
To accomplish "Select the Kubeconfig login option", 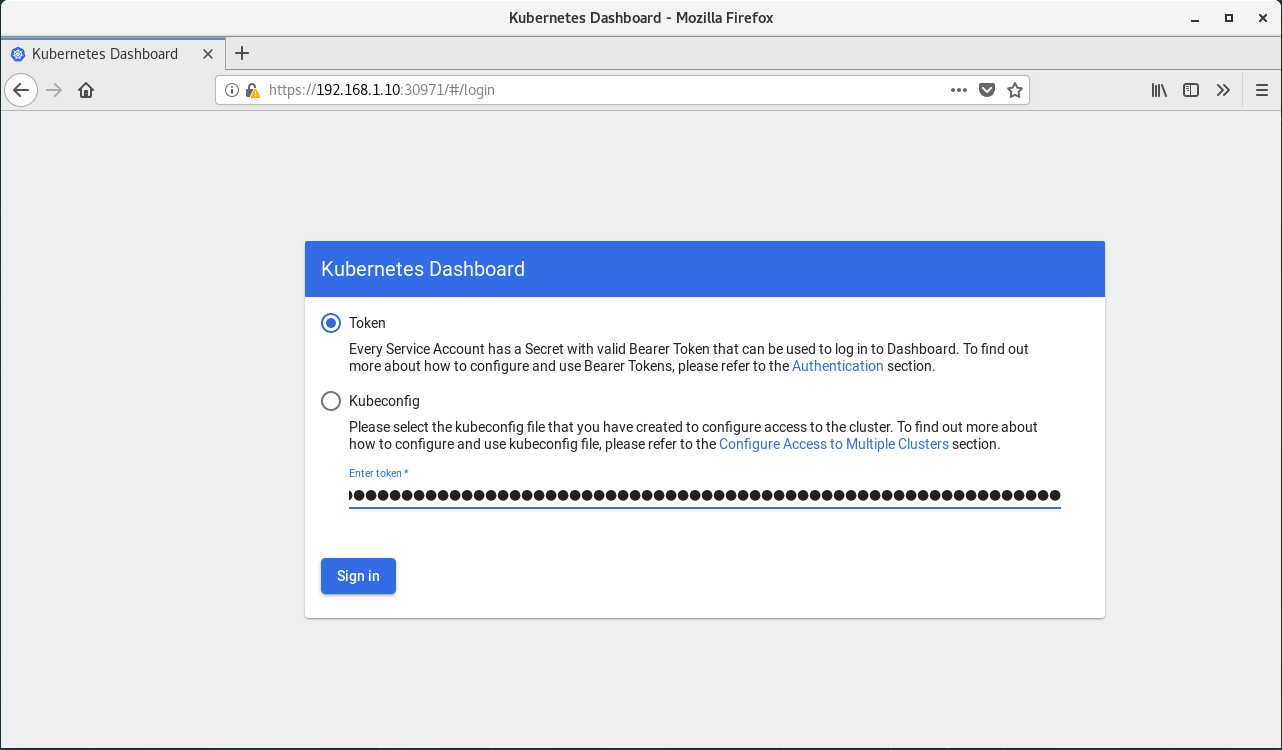I will [x=331, y=401].
